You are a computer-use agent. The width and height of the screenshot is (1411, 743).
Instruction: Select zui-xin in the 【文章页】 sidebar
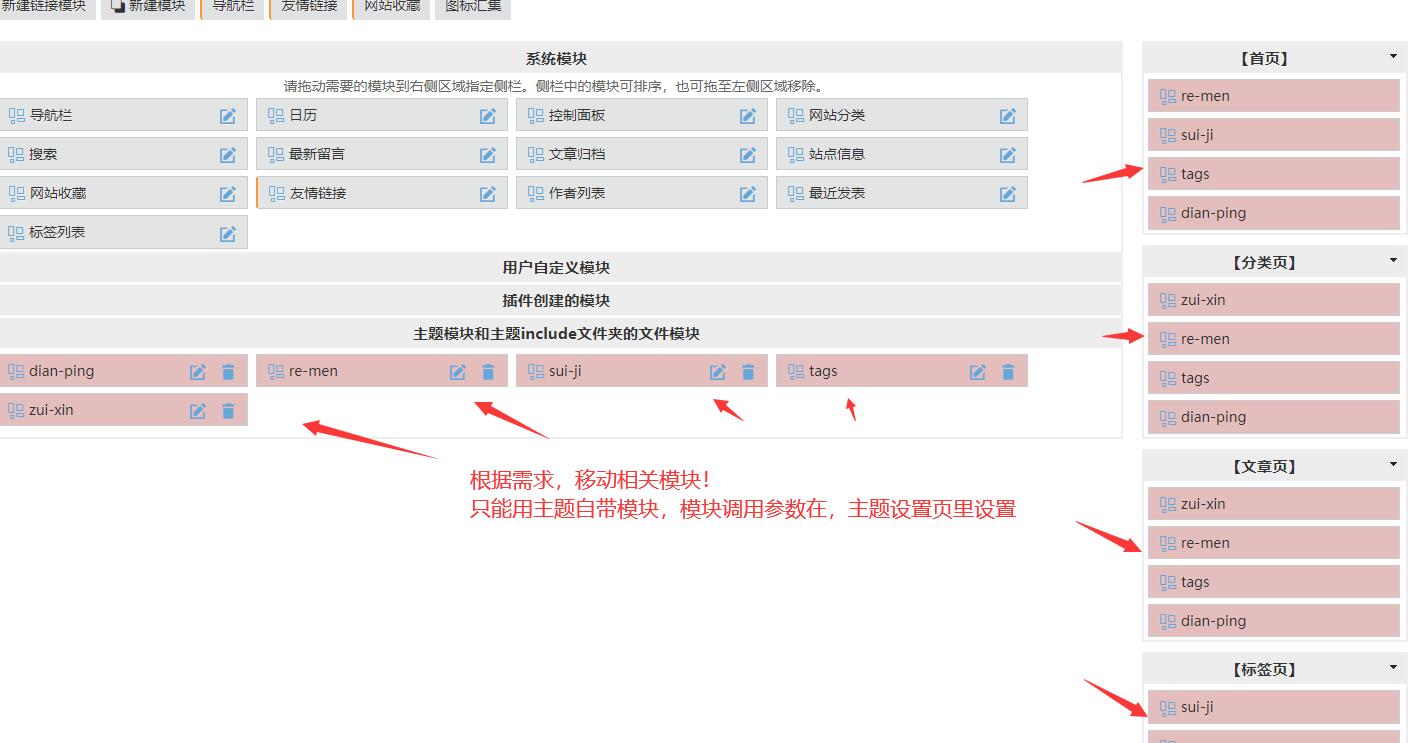pyautogui.click(x=1274, y=504)
